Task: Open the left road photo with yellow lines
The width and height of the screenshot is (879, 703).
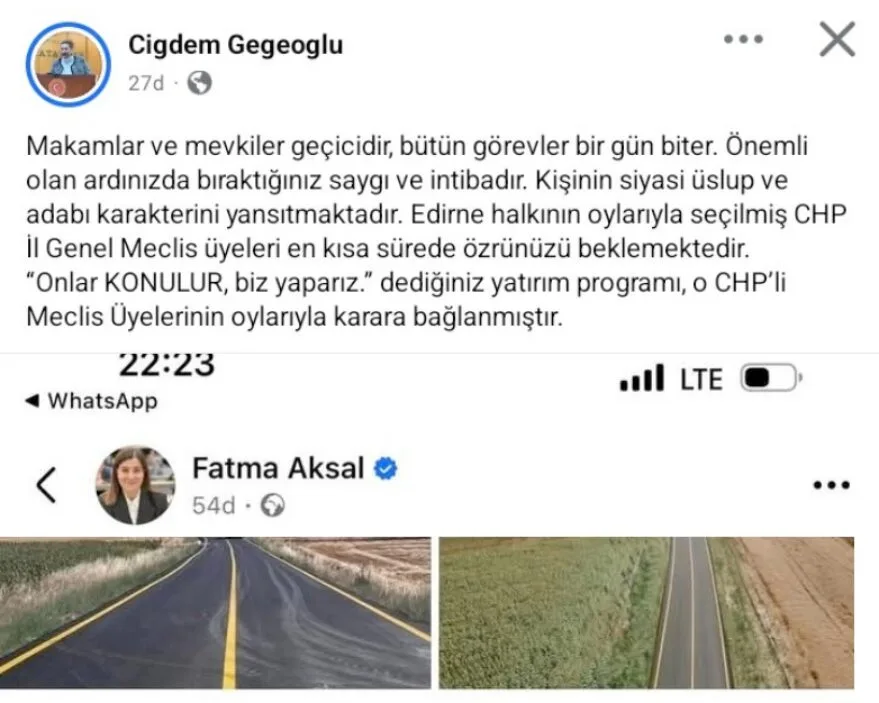Action: 216,613
